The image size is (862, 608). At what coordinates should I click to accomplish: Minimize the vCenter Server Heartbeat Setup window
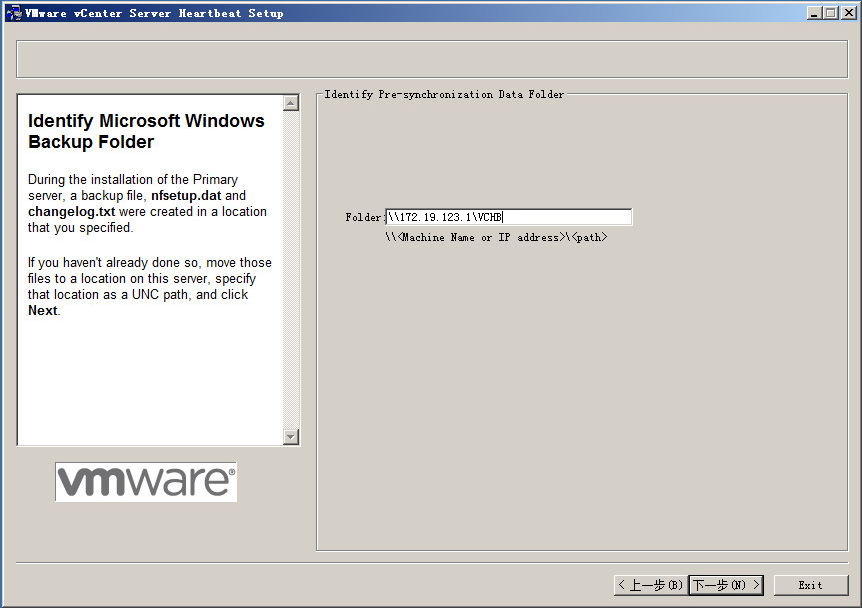814,13
